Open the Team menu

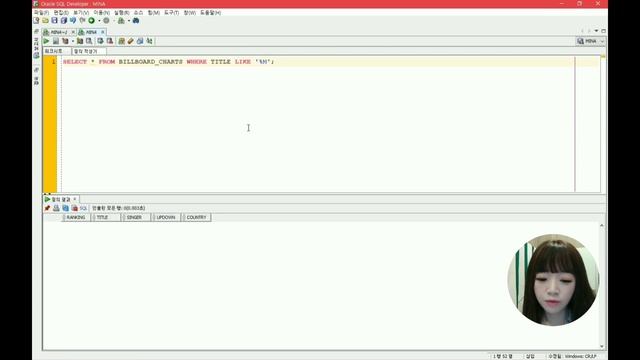click(153, 13)
